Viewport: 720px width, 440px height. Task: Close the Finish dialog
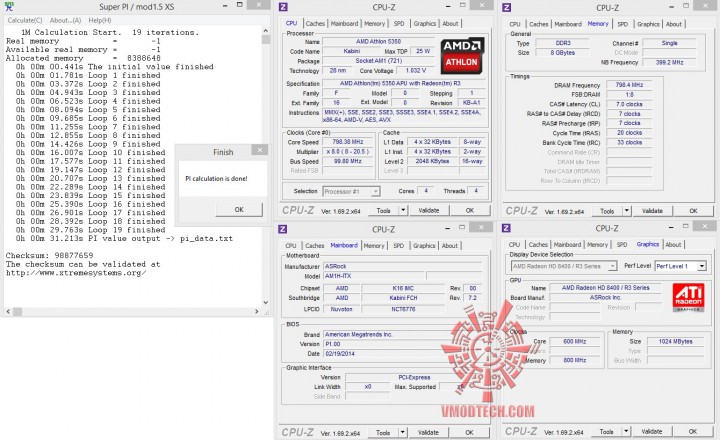click(260, 150)
